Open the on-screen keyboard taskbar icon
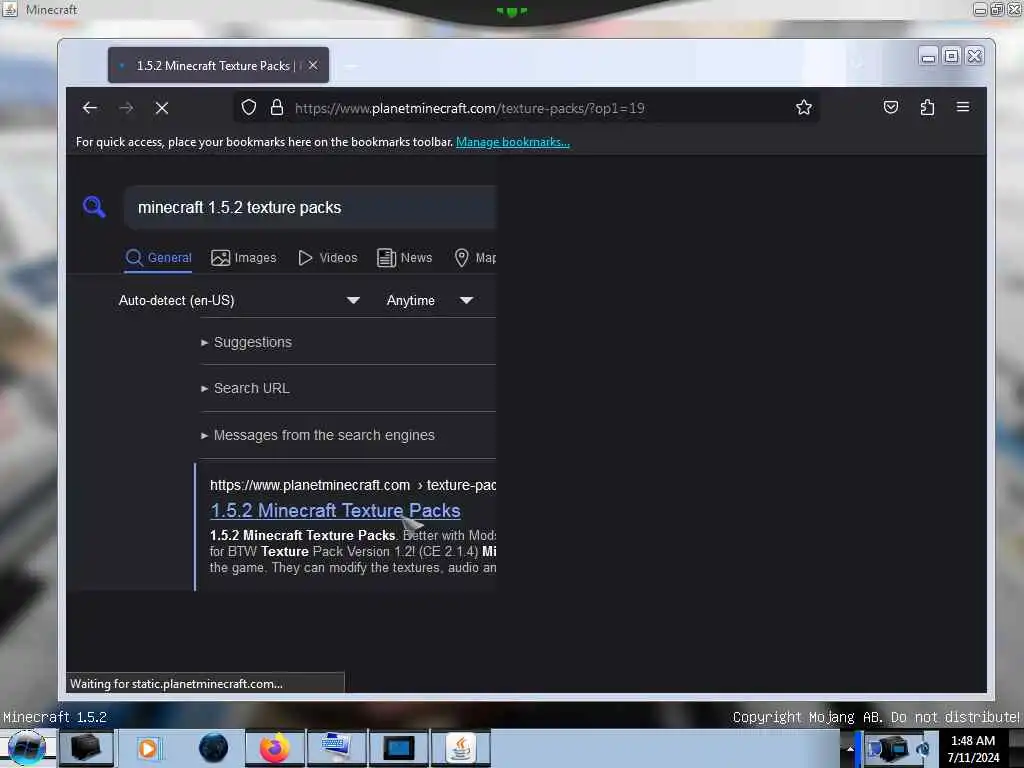The image size is (1024, 768). click(336, 748)
